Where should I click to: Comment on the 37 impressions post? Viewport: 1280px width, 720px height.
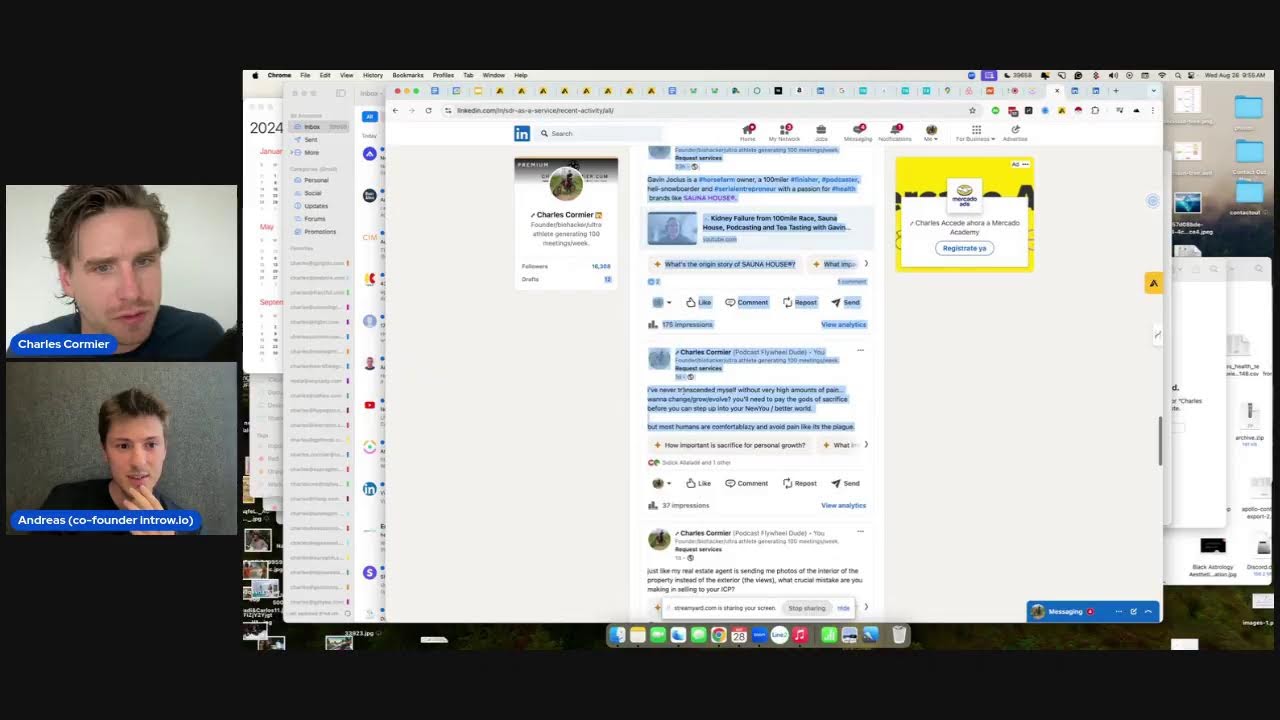(747, 483)
